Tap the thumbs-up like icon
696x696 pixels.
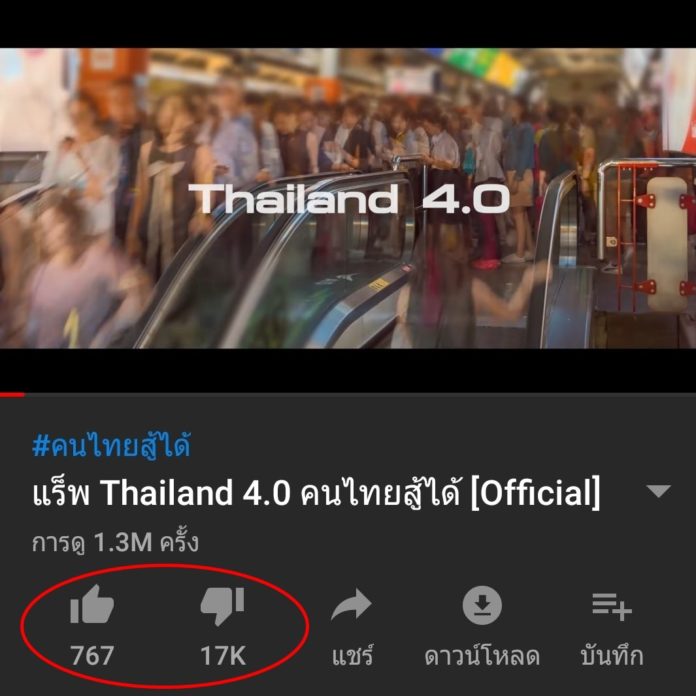coord(92,605)
